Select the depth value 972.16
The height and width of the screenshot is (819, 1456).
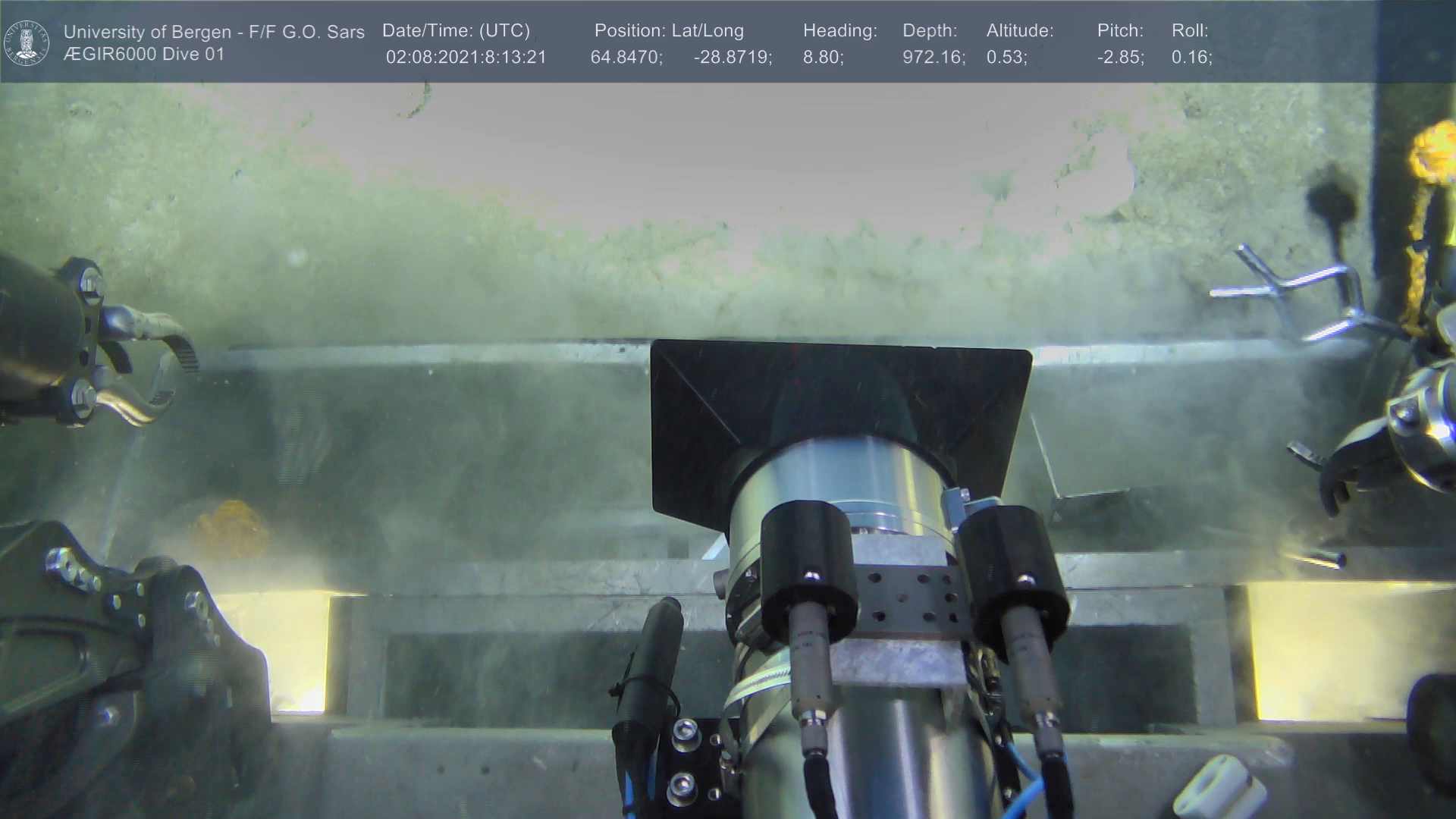coord(933,58)
